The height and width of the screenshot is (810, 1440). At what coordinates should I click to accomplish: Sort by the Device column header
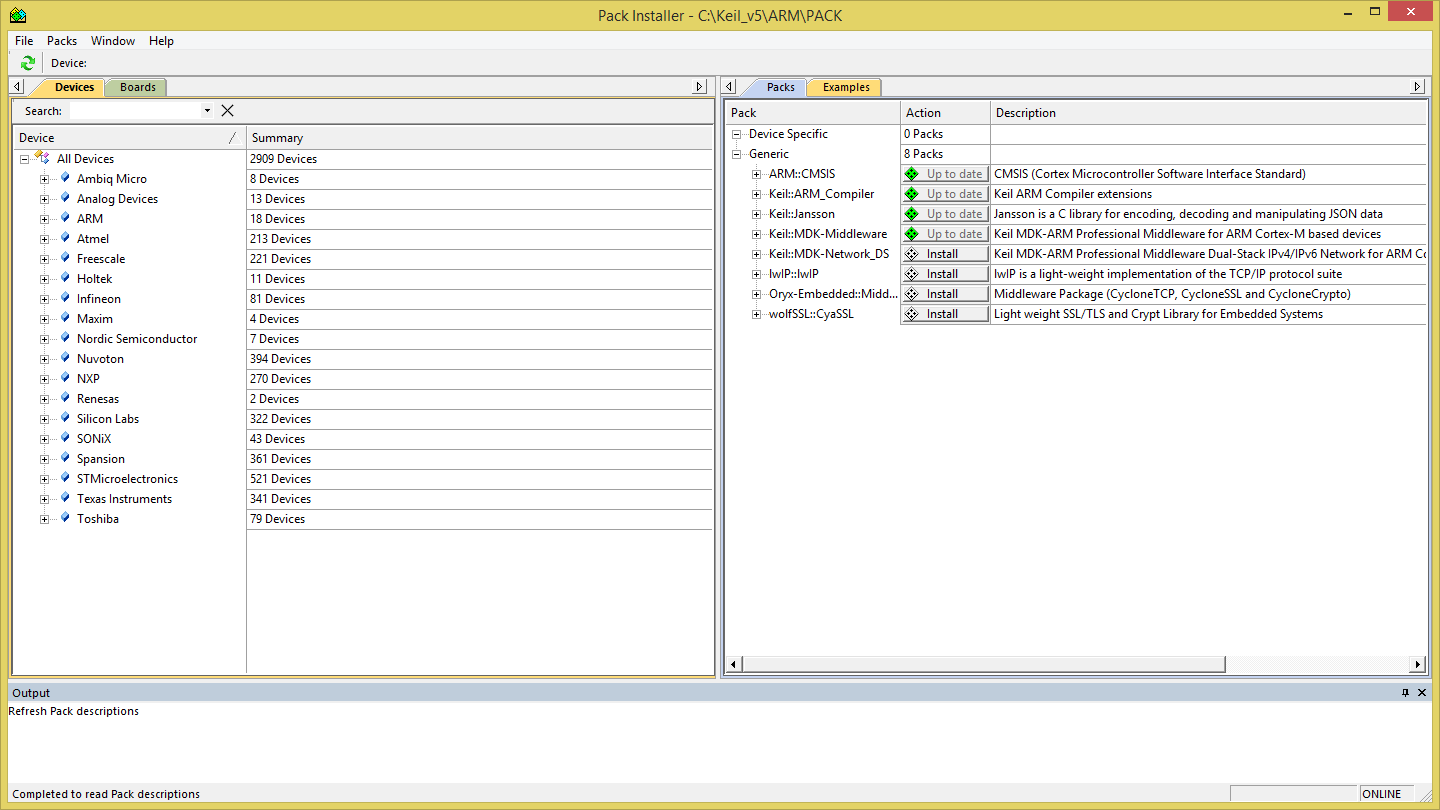coord(129,138)
